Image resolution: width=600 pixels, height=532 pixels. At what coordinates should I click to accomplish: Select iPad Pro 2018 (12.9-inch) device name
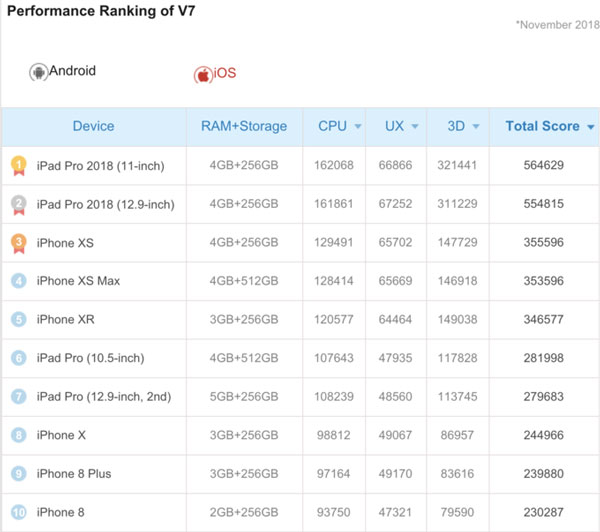point(106,205)
